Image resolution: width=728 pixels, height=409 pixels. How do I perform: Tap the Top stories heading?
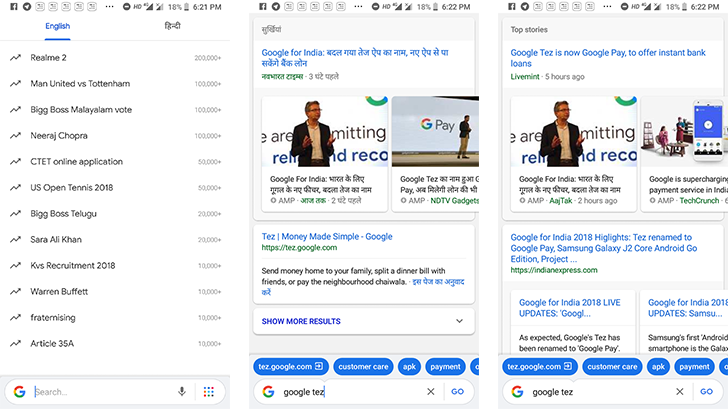529,29
